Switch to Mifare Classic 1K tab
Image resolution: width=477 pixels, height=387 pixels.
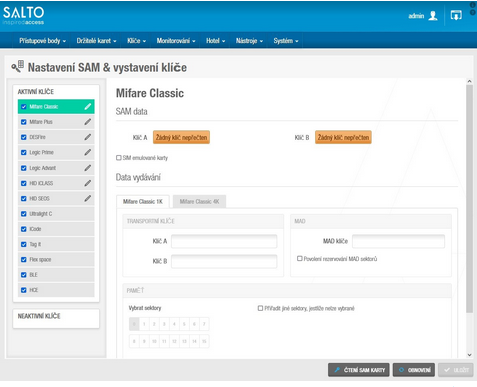pos(143,201)
